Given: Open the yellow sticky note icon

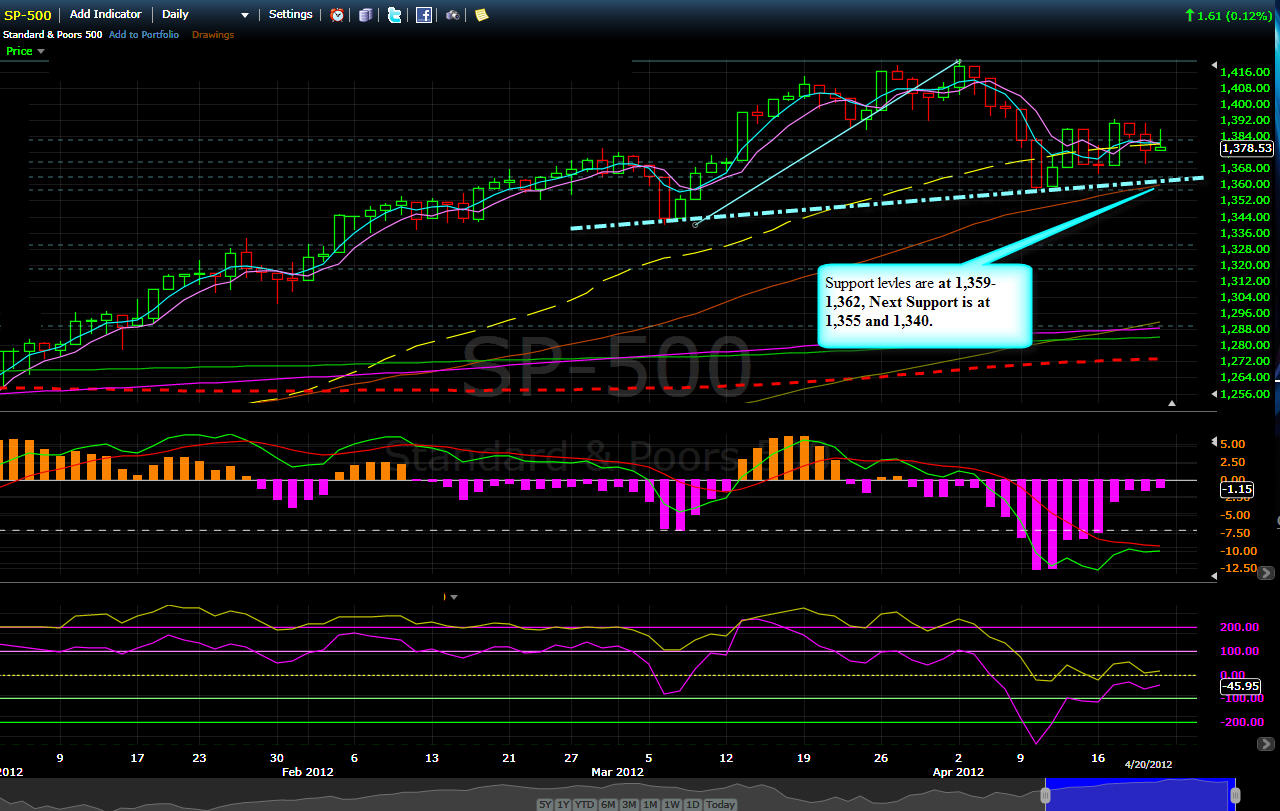Looking at the screenshot, I should coord(481,15).
